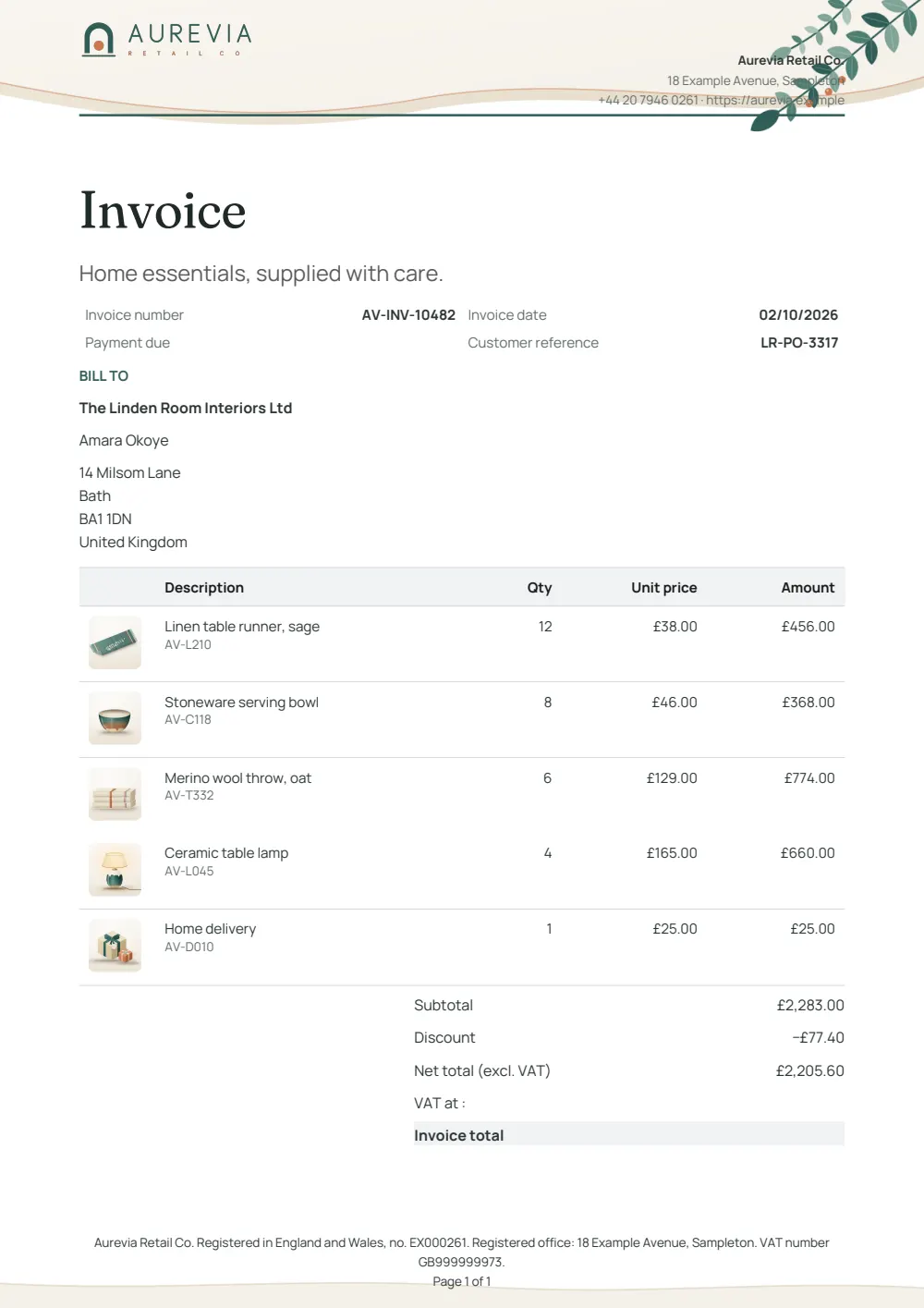
Task: Click 'Merino wool throw, oat' description
Action: point(237,778)
